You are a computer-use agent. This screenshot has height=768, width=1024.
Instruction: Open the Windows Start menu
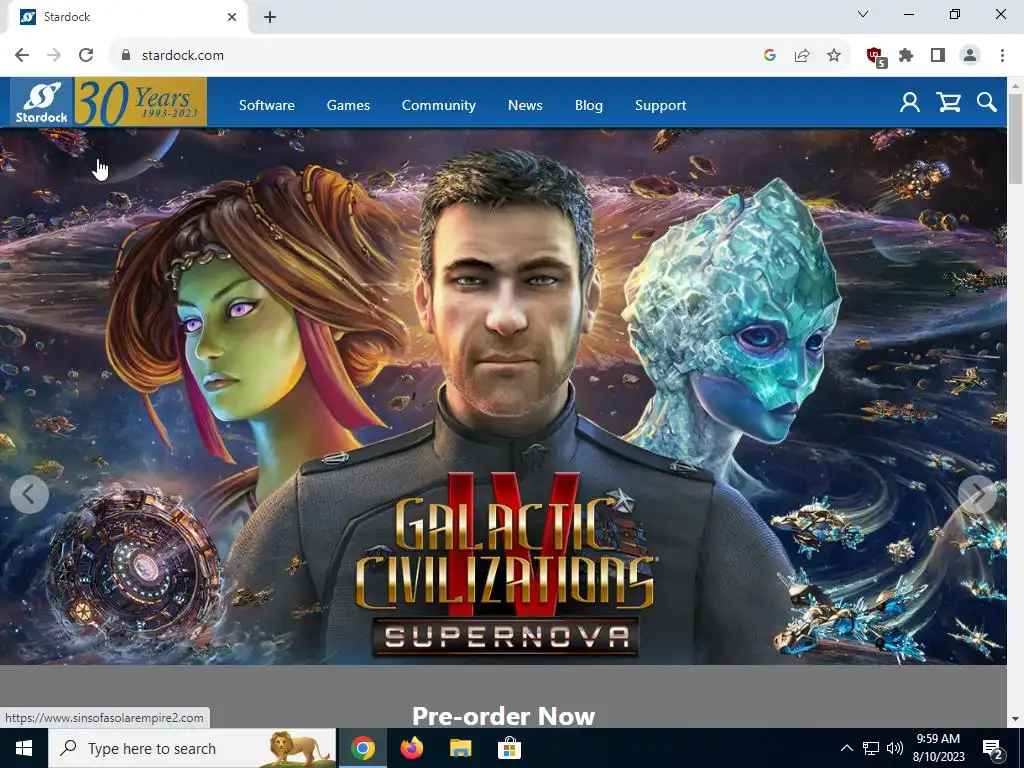pyautogui.click(x=24, y=748)
